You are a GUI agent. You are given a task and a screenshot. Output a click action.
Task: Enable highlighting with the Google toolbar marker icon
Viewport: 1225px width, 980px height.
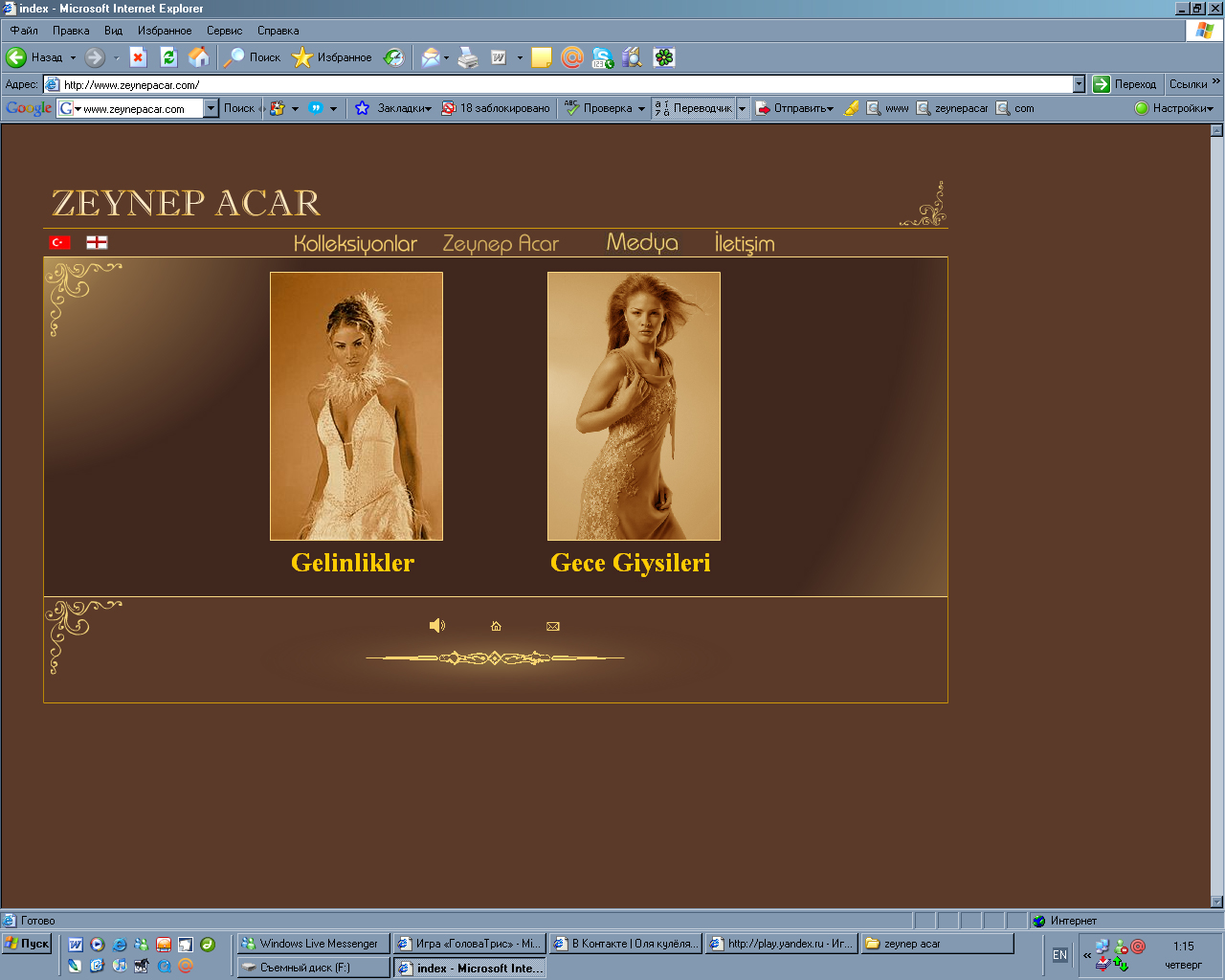coord(852,108)
